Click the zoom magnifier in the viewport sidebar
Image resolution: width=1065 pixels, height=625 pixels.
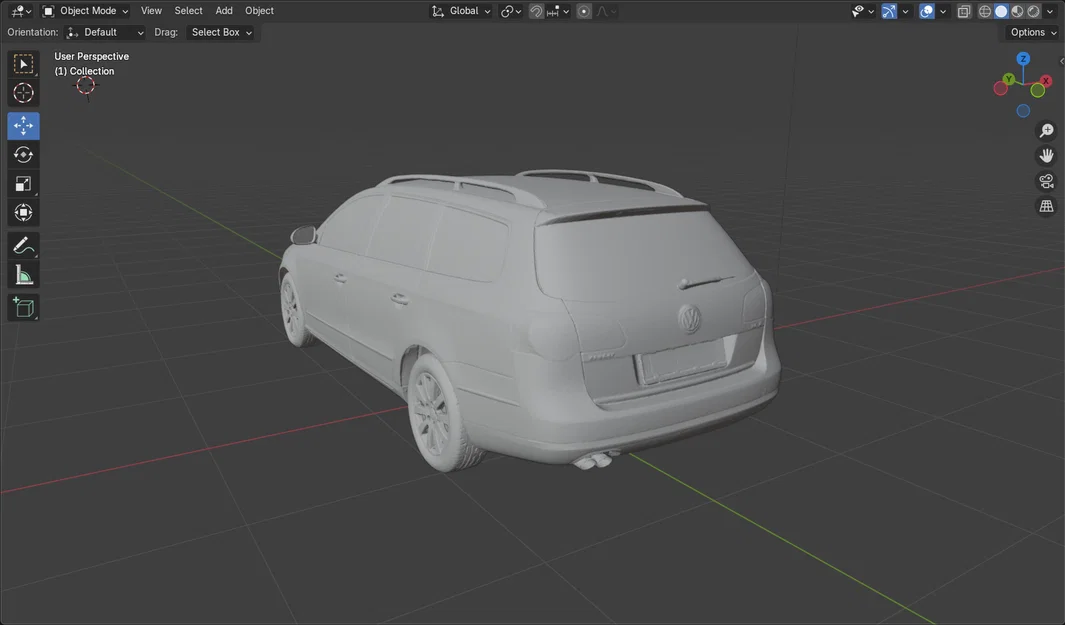click(1046, 129)
